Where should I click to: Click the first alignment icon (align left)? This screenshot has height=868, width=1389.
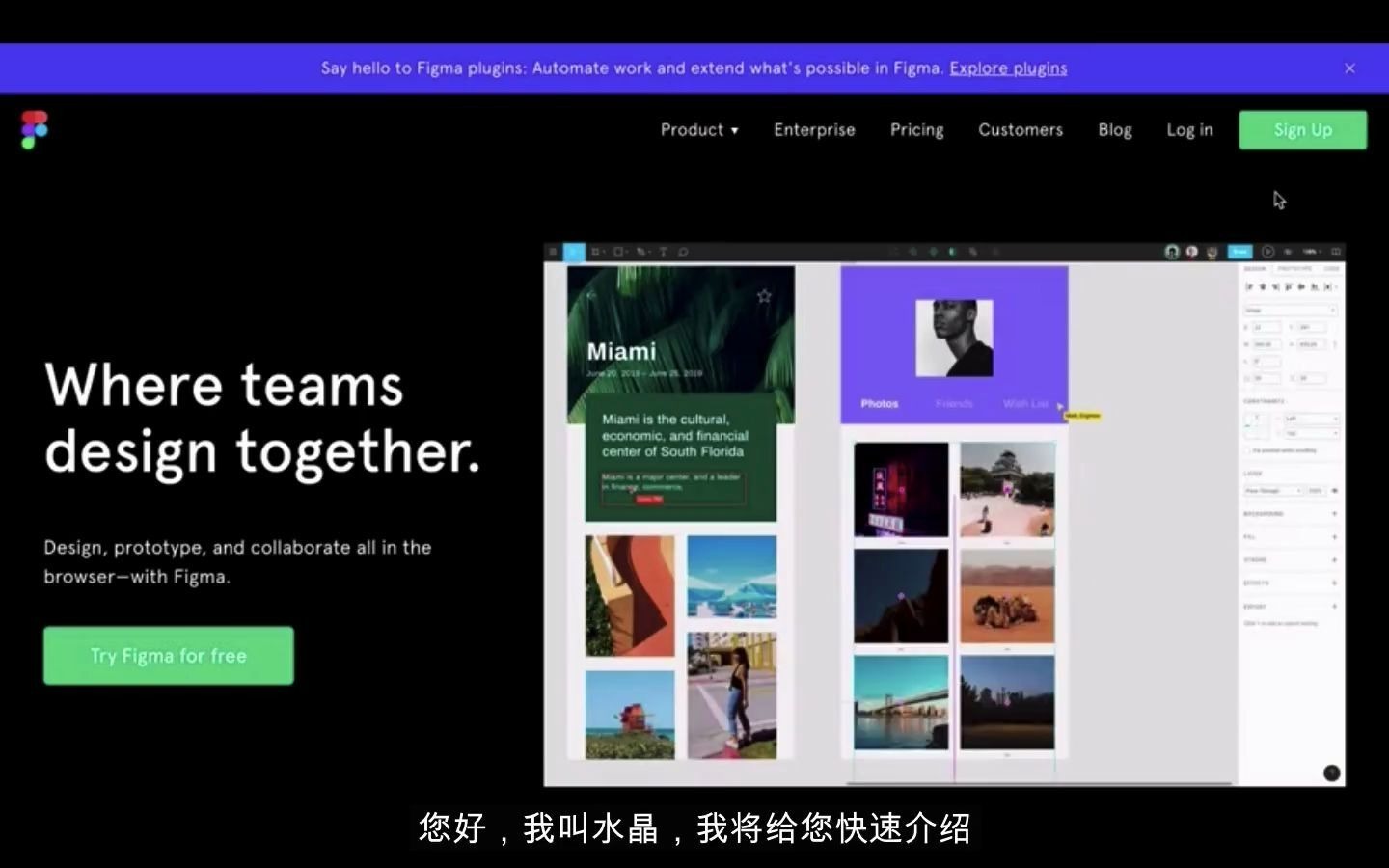click(1249, 286)
